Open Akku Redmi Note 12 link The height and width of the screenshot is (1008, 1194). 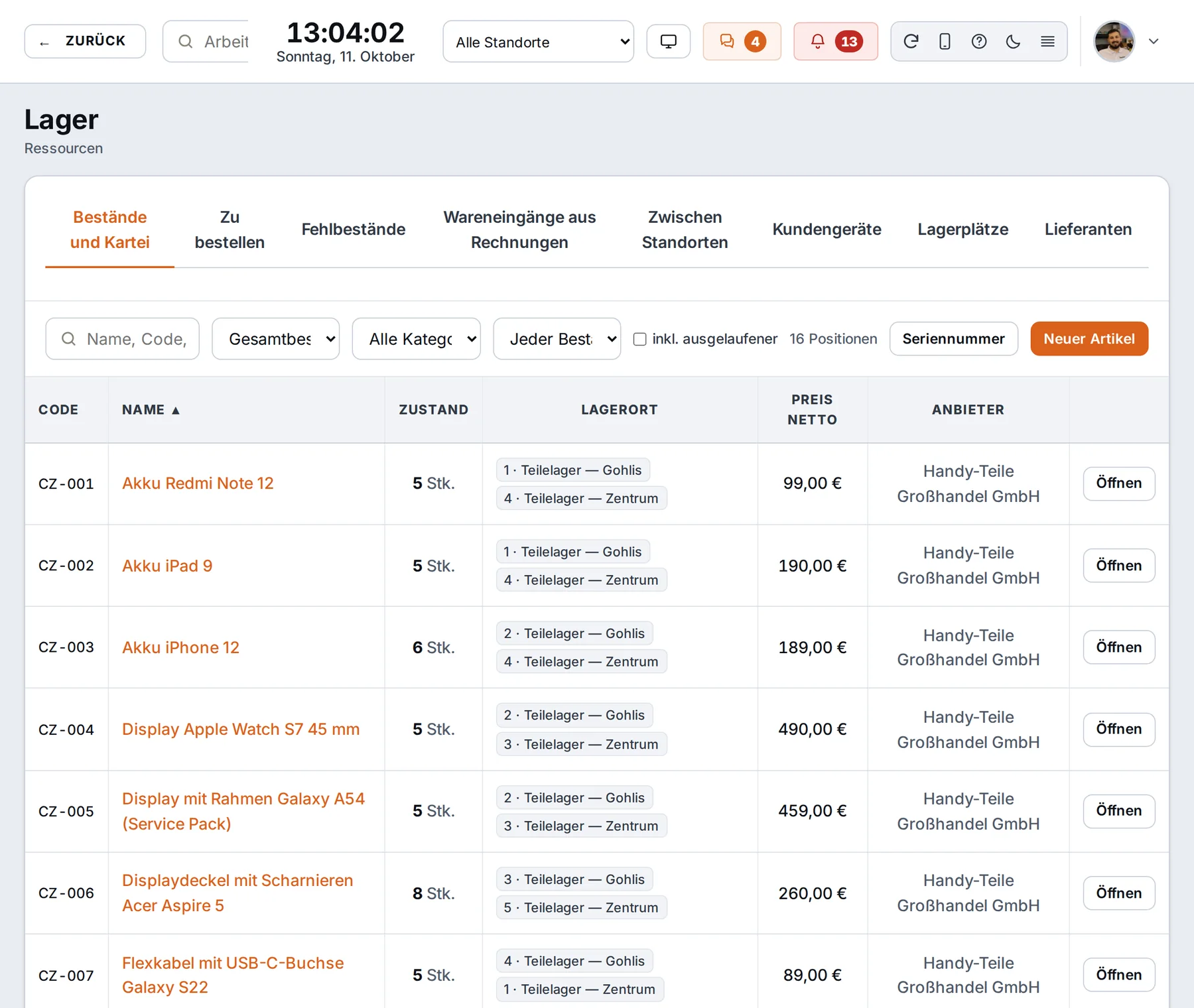point(198,483)
